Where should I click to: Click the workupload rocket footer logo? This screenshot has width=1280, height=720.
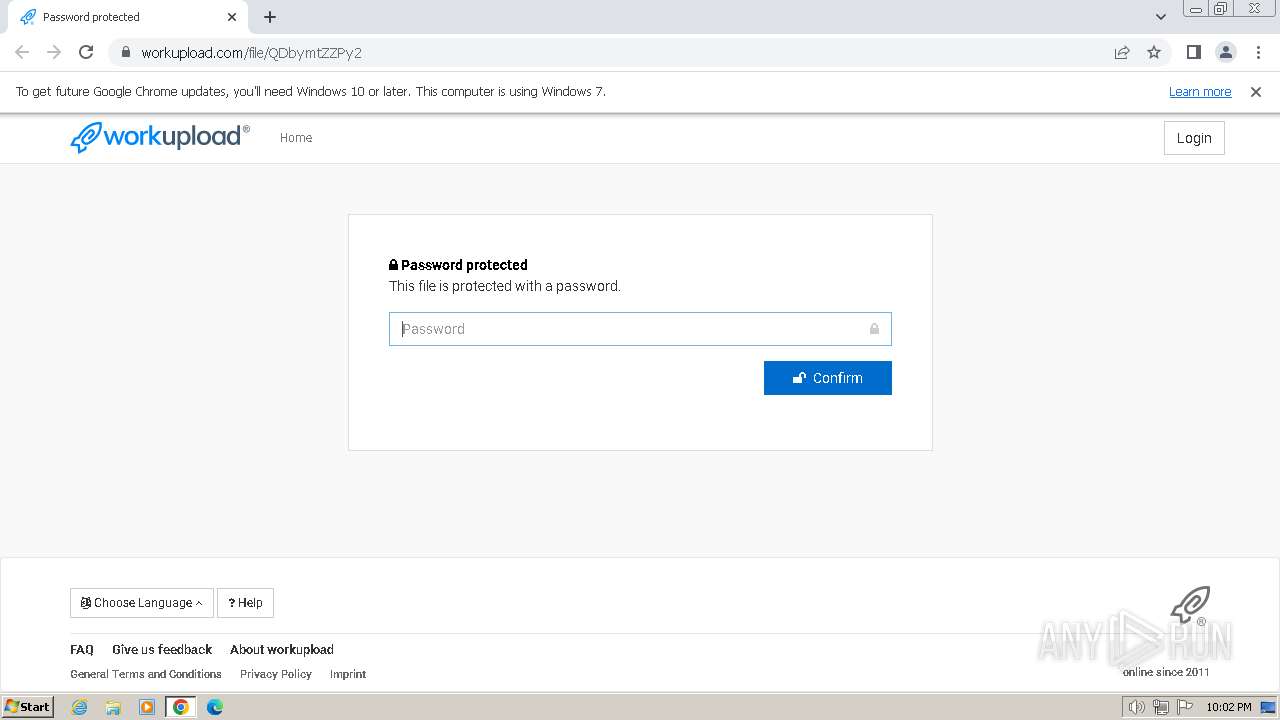(1190, 606)
